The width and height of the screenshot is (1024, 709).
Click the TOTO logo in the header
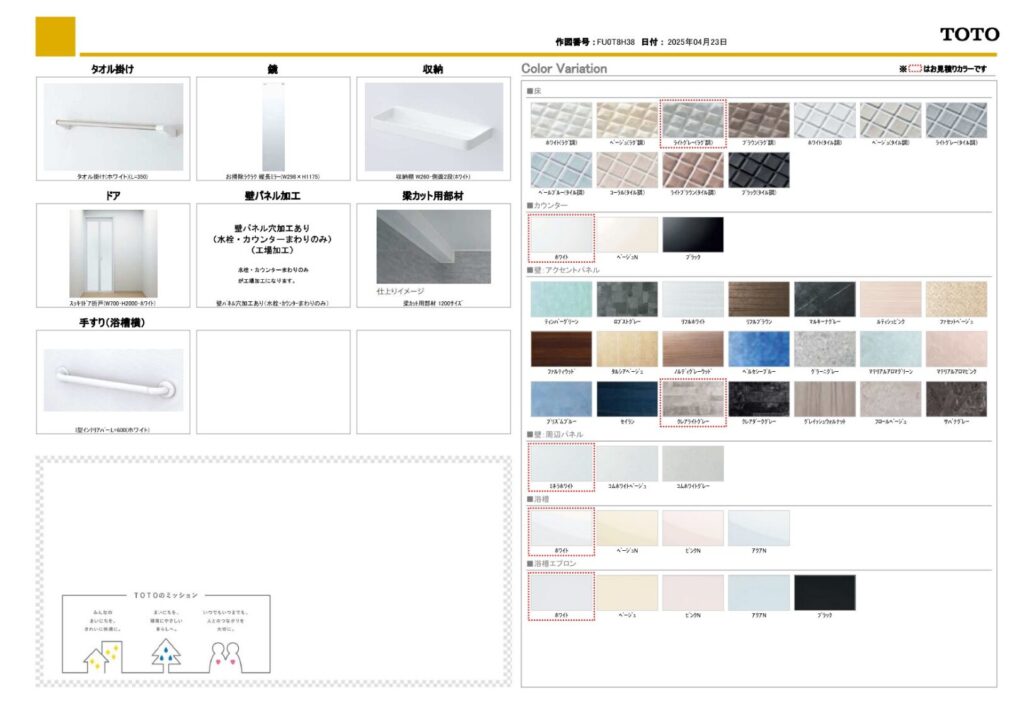click(969, 34)
